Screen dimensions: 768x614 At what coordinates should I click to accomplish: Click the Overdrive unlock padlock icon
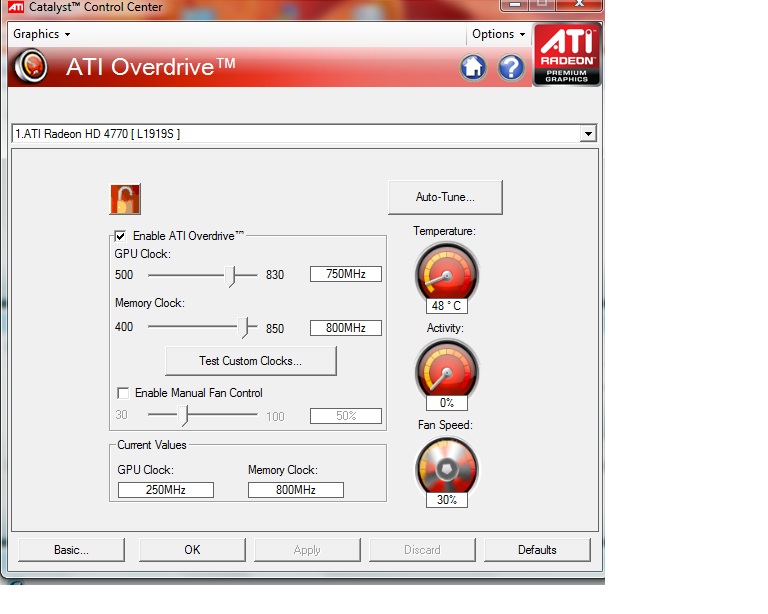tap(125, 199)
